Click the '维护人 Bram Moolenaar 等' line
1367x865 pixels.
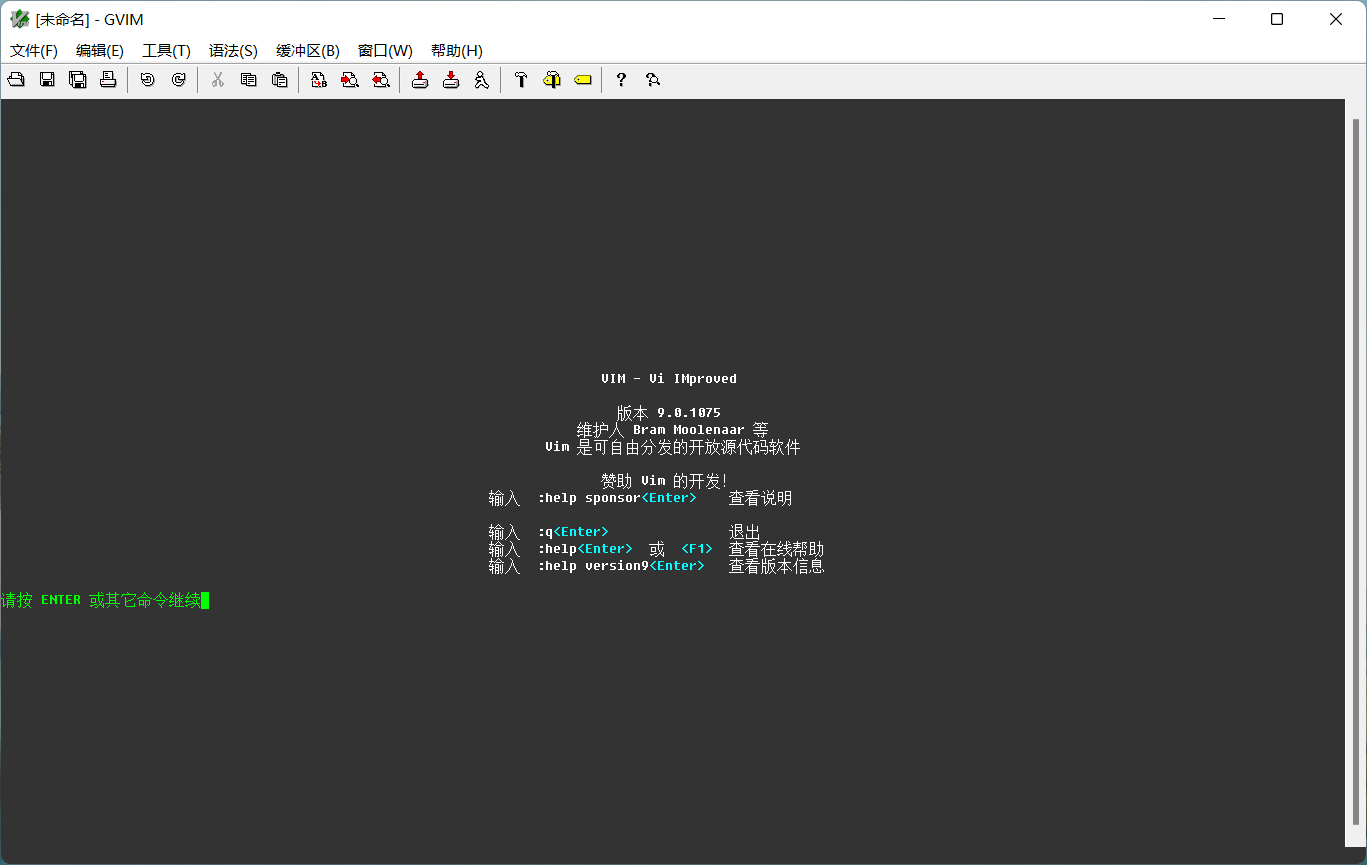pyautogui.click(x=673, y=429)
